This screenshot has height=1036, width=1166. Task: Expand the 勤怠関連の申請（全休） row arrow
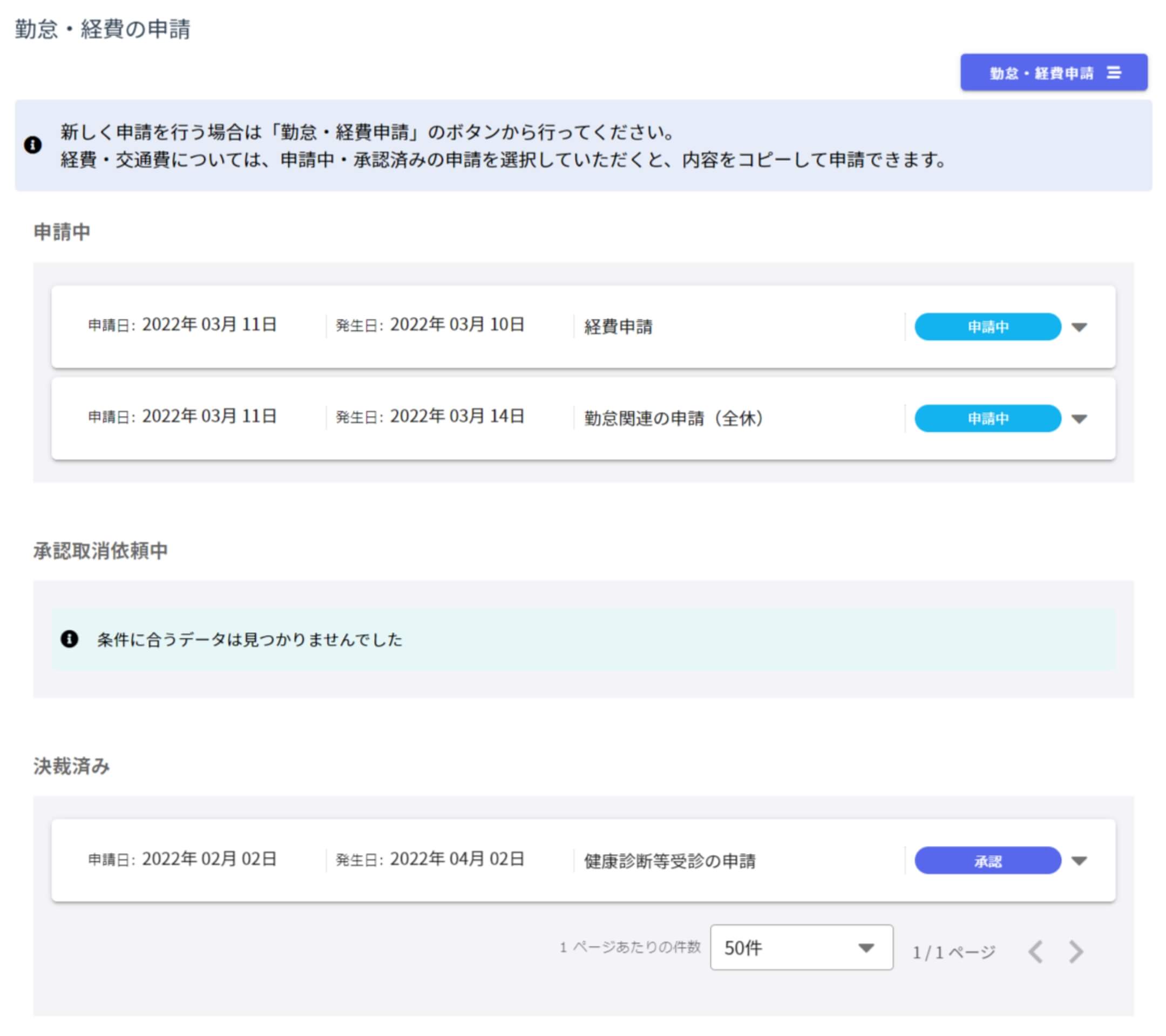pyautogui.click(x=1079, y=419)
